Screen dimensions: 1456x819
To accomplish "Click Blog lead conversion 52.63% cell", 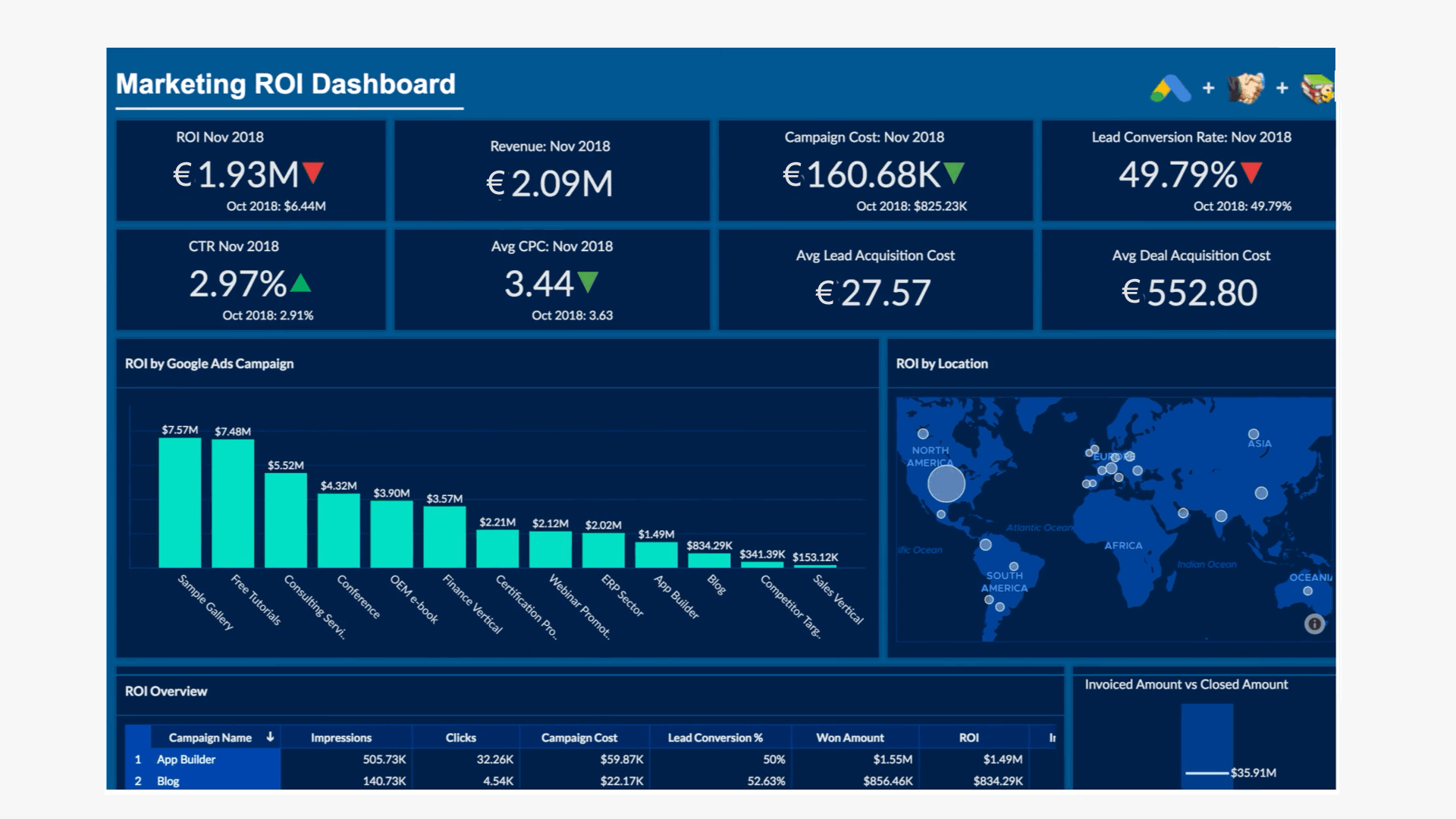I will 721,780.
